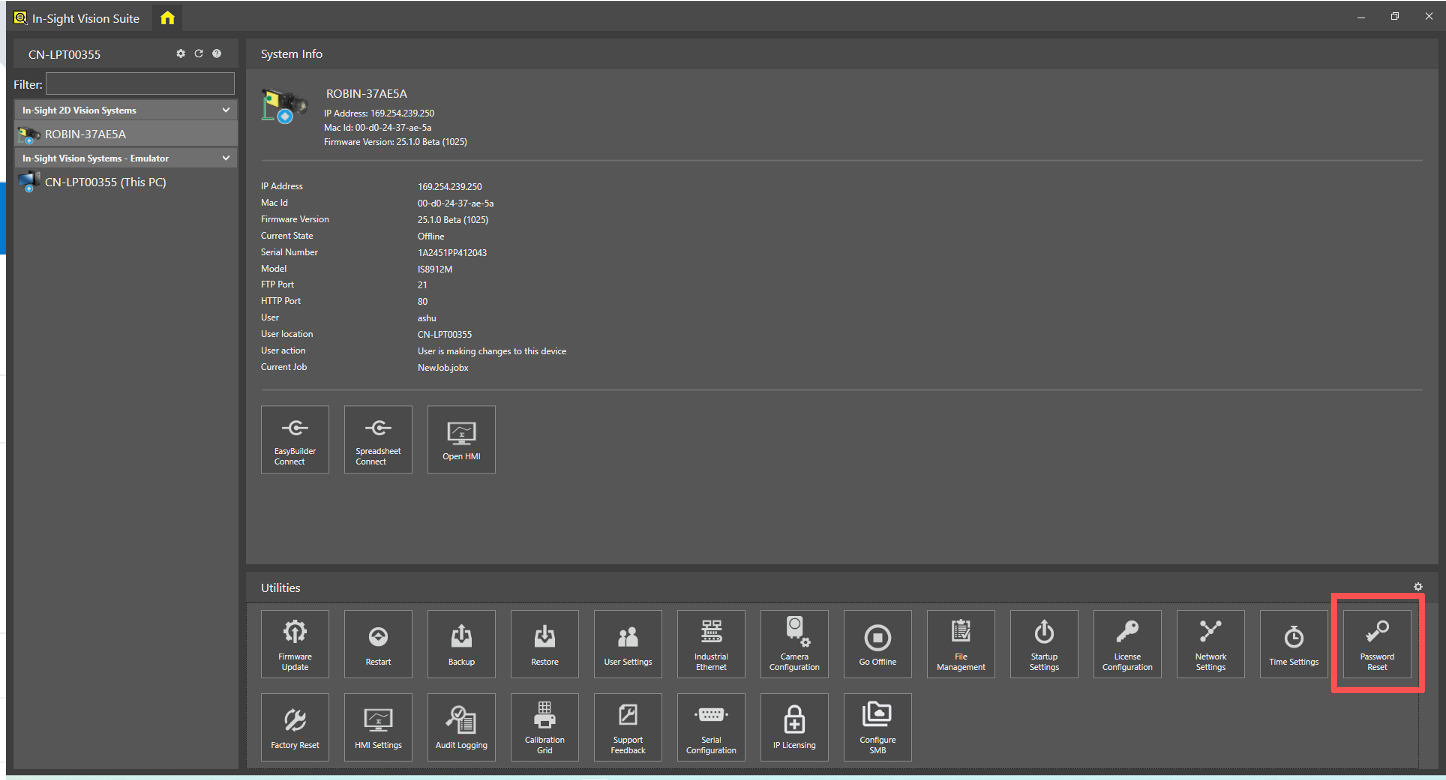The height and width of the screenshot is (780, 1446).
Task: Open the Password Reset utility
Action: (x=1377, y=644)
